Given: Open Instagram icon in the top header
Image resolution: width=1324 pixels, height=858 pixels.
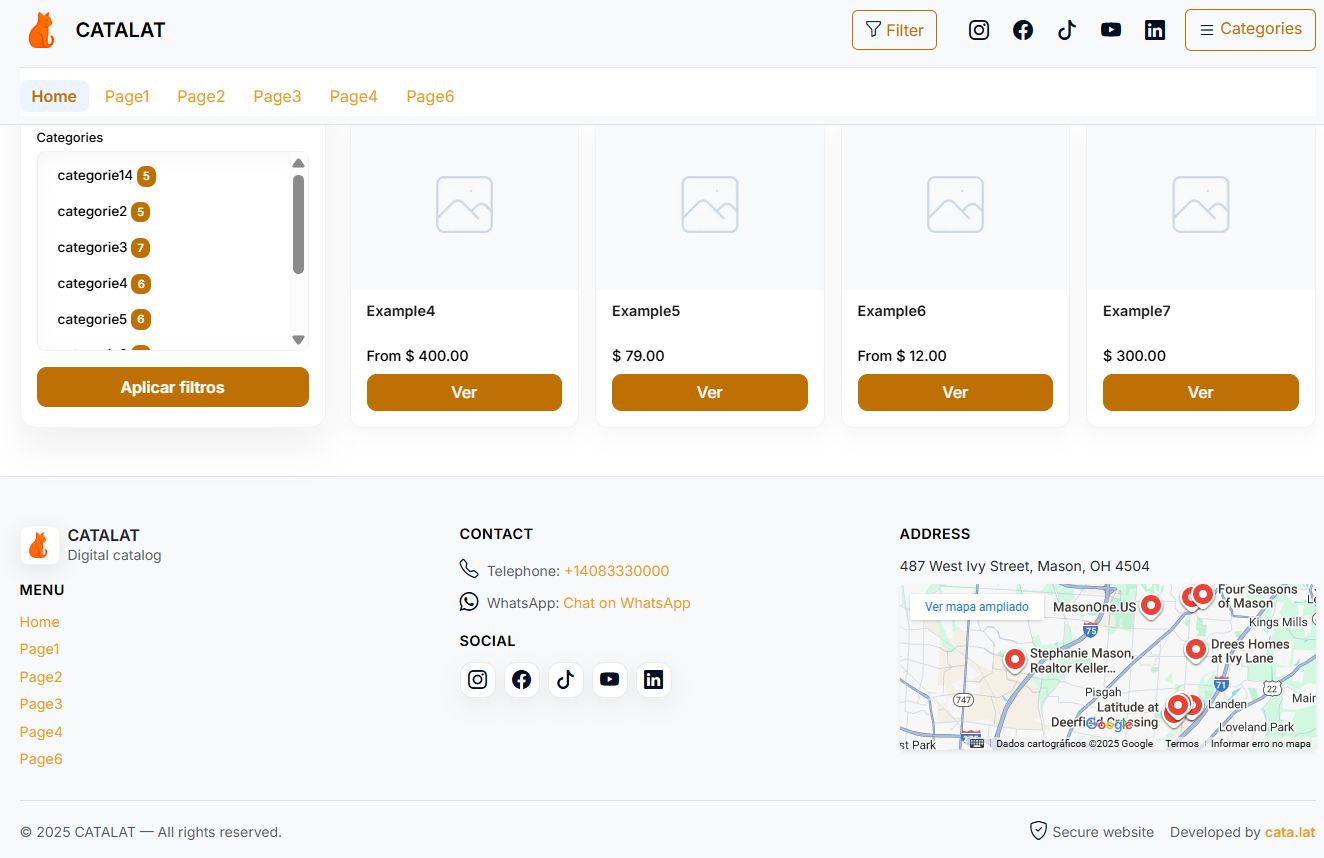Looking at the screenshot, I should click(x=979, y=30).
